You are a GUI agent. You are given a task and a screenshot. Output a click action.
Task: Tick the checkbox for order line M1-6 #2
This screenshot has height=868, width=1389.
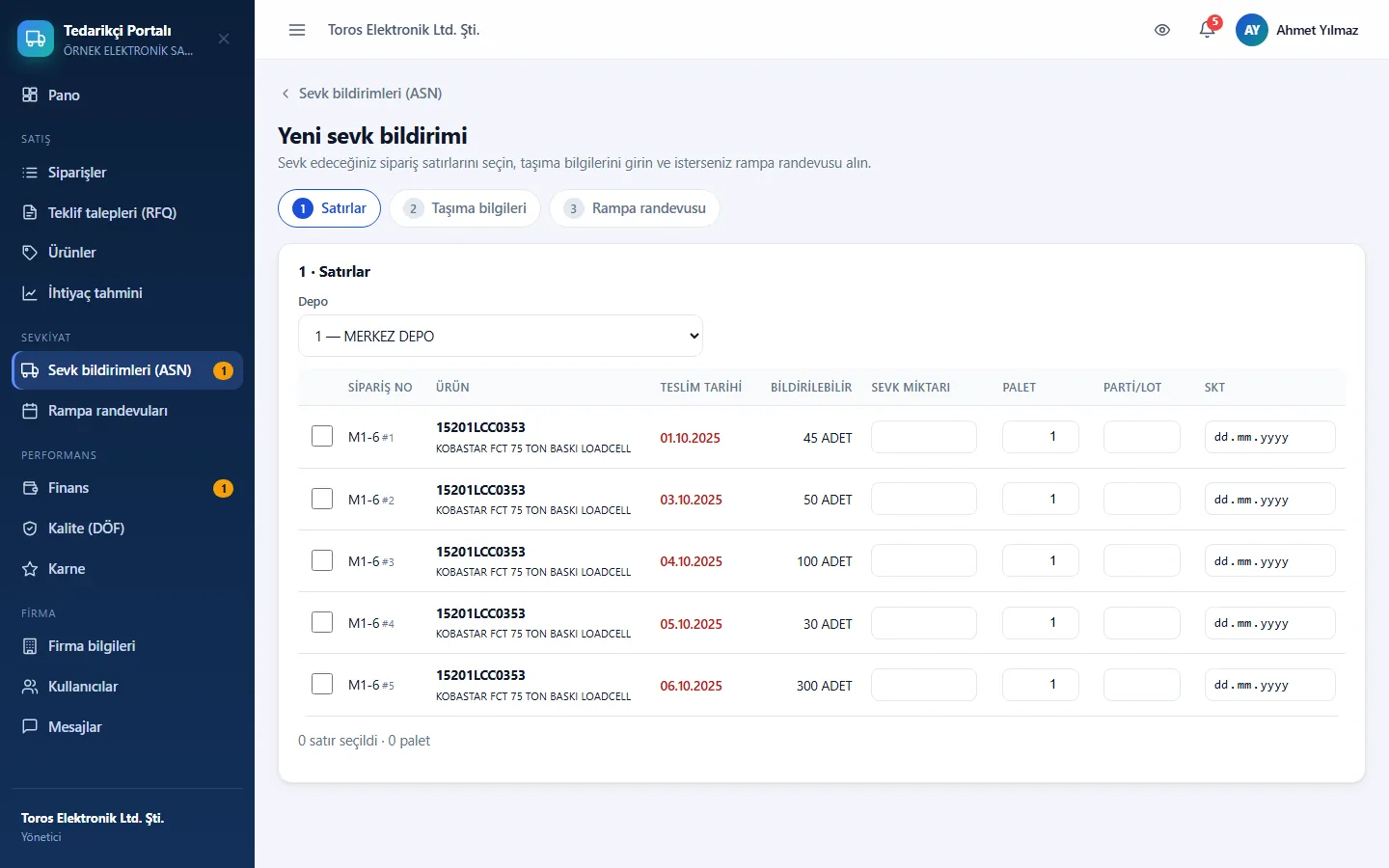tap(322, 499)
